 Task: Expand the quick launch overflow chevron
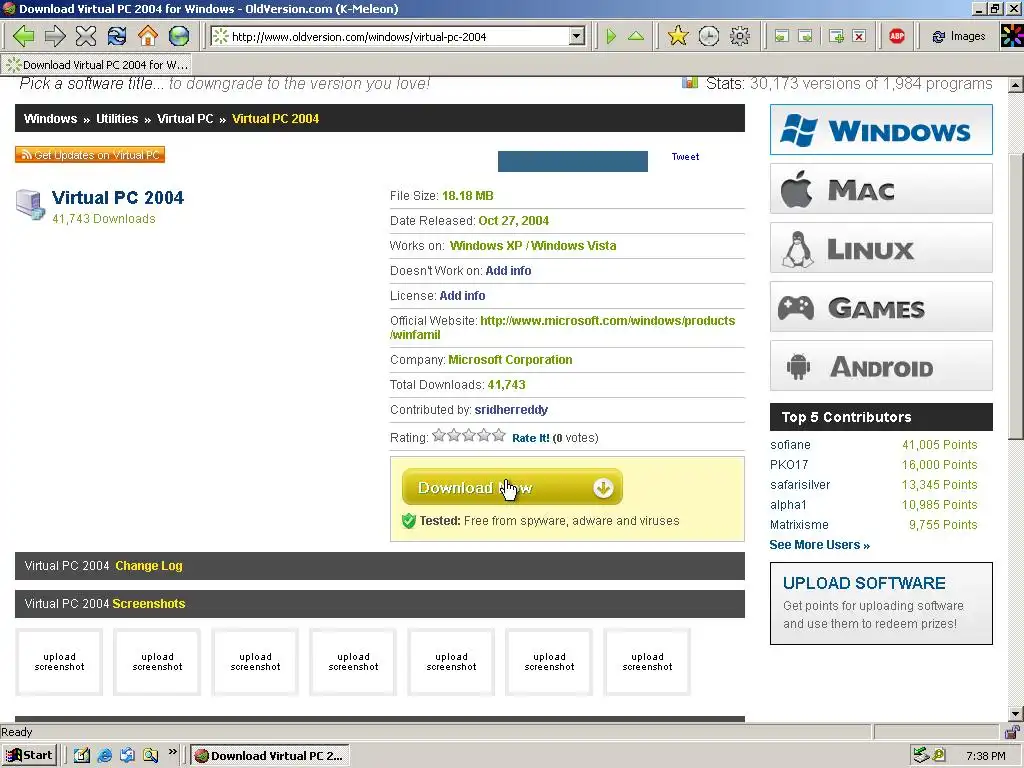[172, 752]
